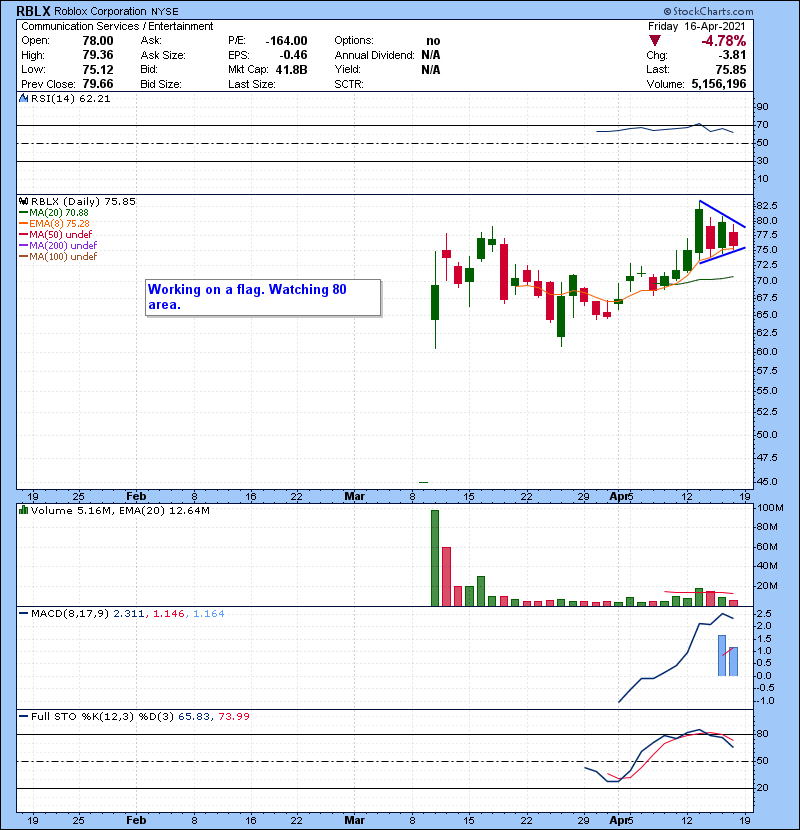The width and height of the screenshot is (800, 830).
Task: Click the EMA(8) 75.28 legend entry
Action: (x=54, y=223)
